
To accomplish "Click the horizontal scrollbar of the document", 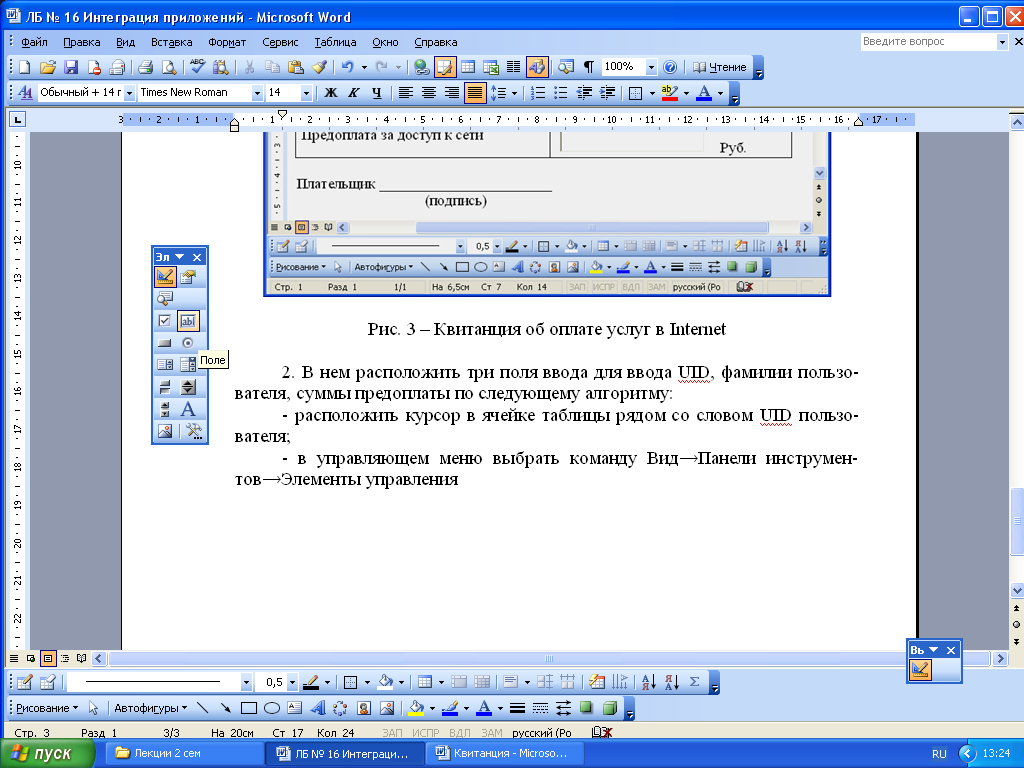I will tap(549, 658).
